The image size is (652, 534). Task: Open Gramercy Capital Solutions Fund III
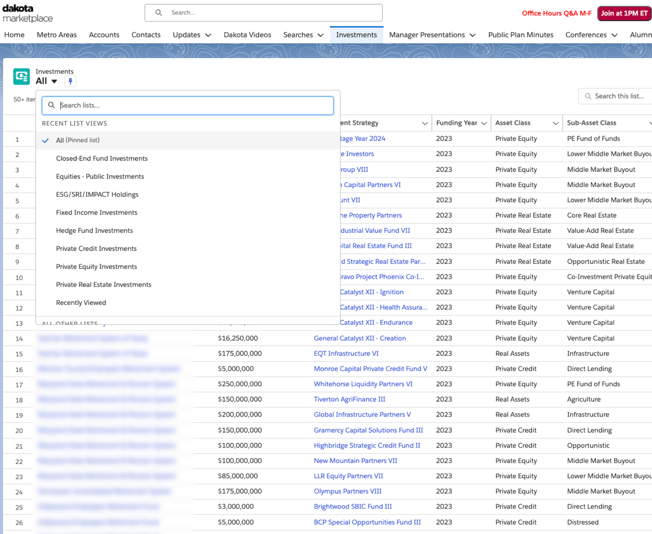(368, 430)
